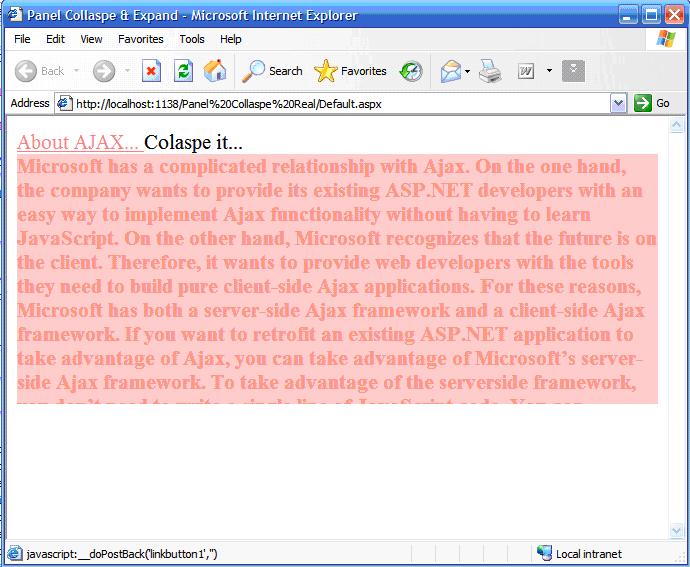Refresh the page with green arrows icon

pos(183,71)
